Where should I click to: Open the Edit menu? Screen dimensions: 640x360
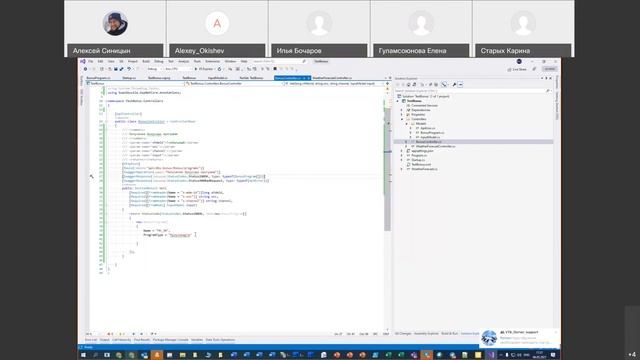(x=100, y=61)
